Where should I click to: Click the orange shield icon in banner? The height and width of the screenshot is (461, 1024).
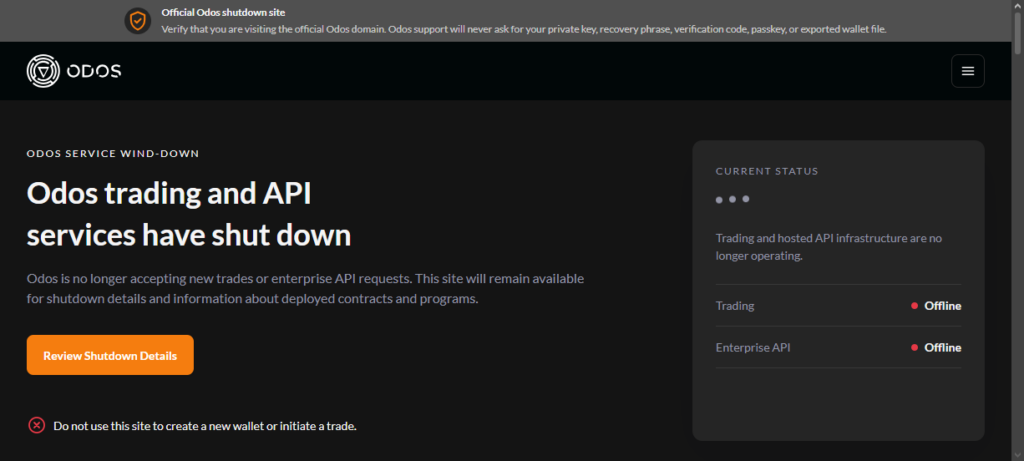point(138,21)
